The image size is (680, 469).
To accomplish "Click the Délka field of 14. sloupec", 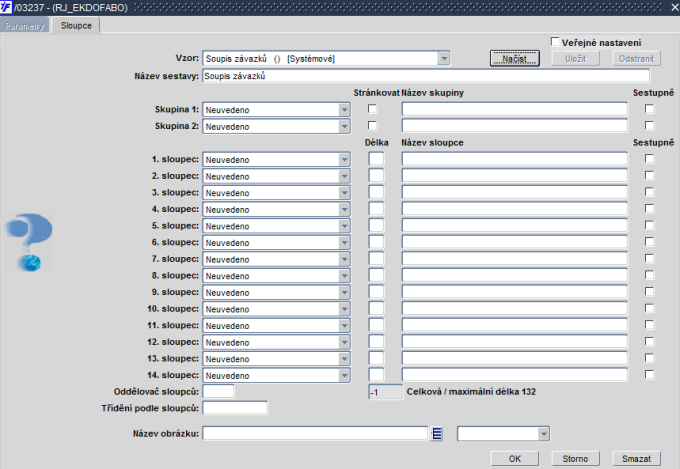I will (376, 375).
